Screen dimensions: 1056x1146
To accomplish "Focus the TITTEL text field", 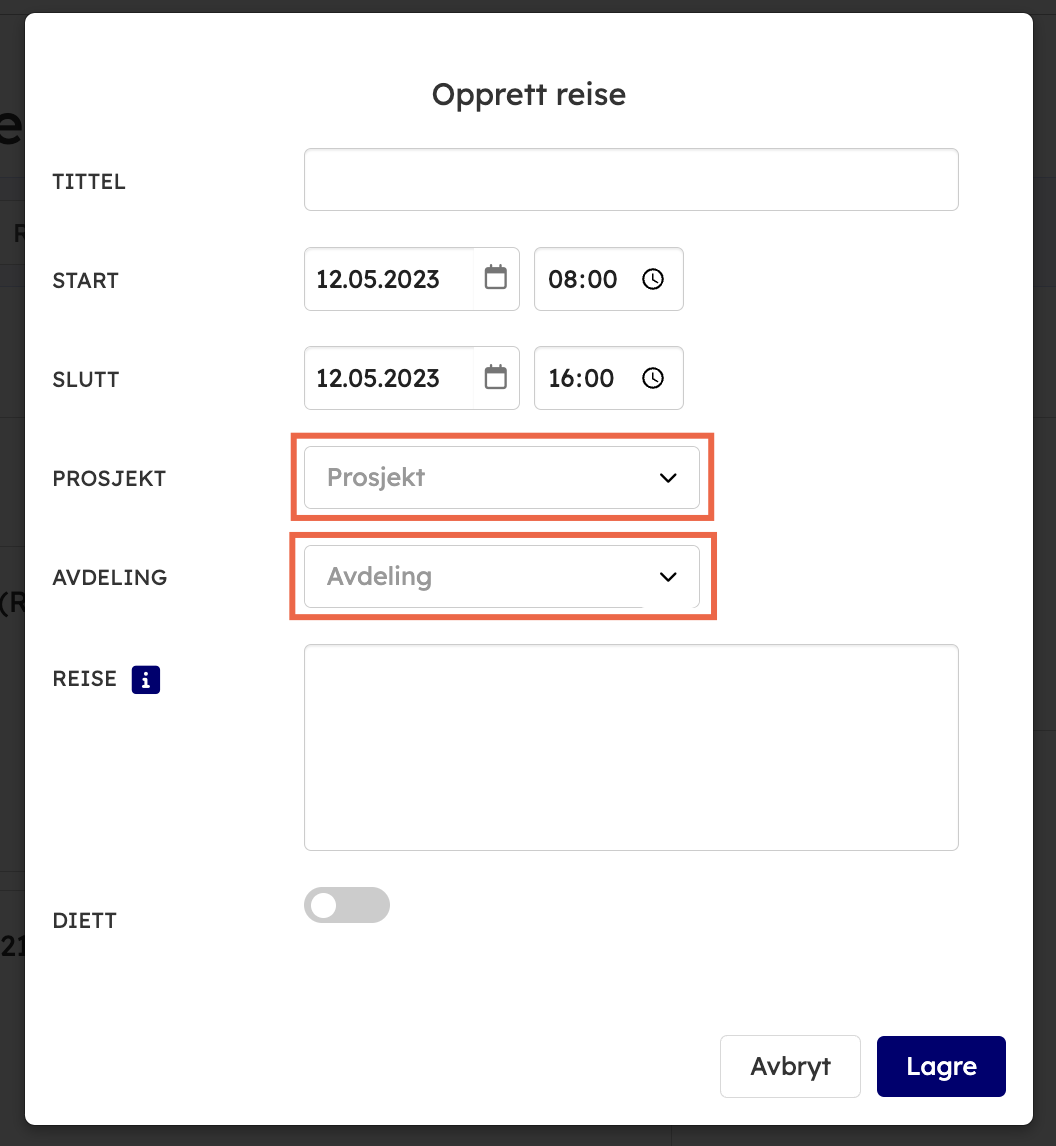I will [x=630, y=180].
